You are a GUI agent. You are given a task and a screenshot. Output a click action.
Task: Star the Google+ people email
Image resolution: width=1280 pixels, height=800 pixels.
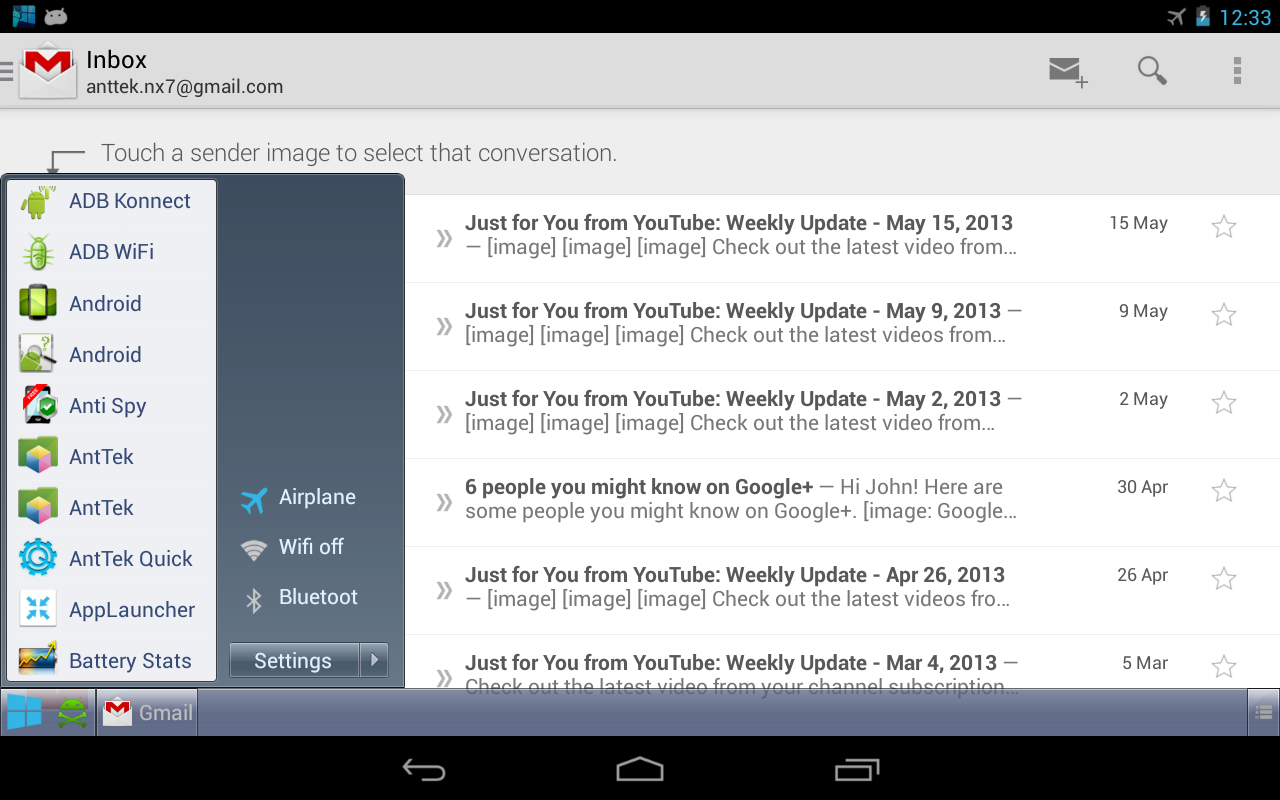coord(1224,491)
